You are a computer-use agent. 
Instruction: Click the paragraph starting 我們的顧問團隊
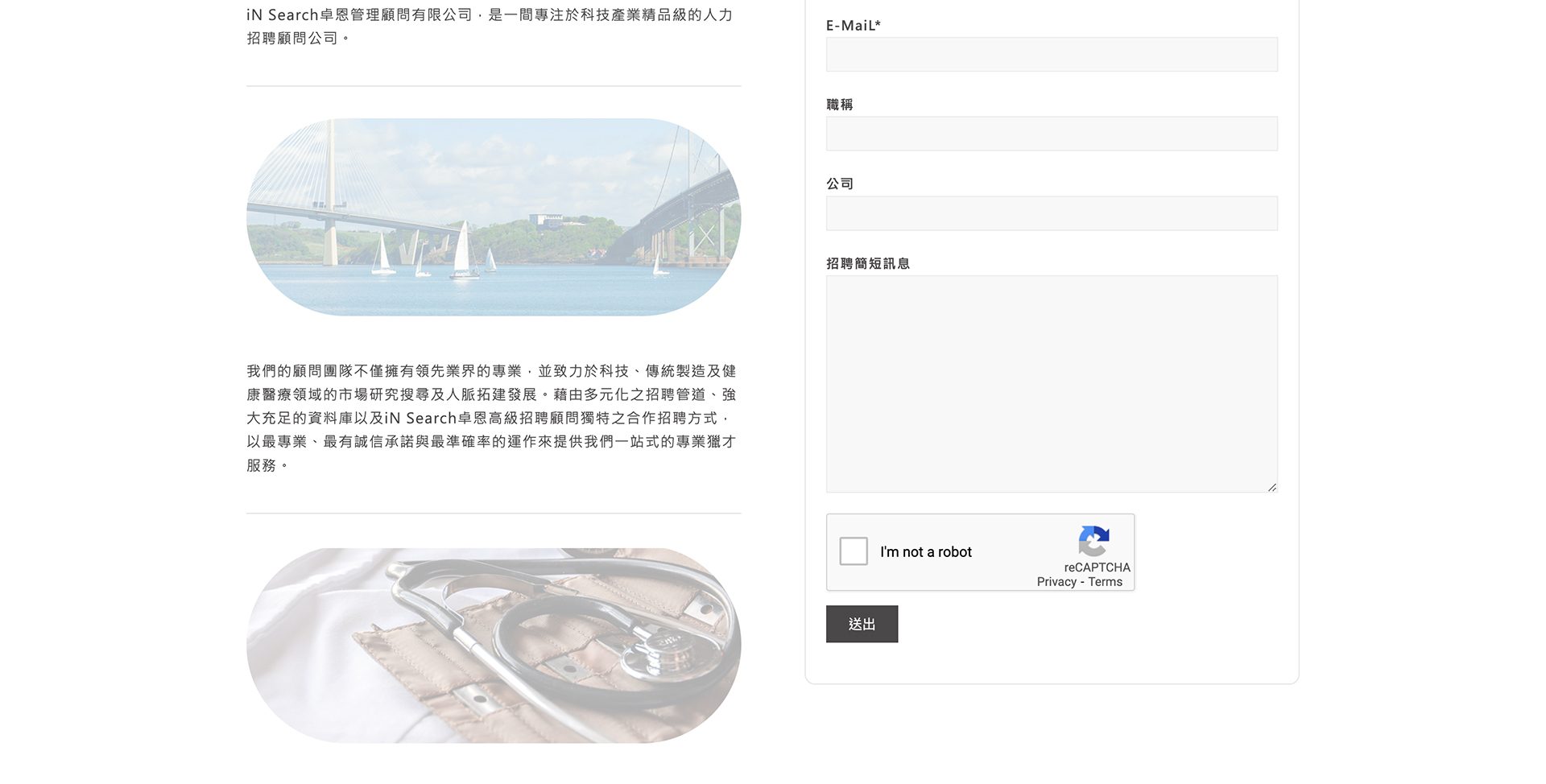point(492,418)
